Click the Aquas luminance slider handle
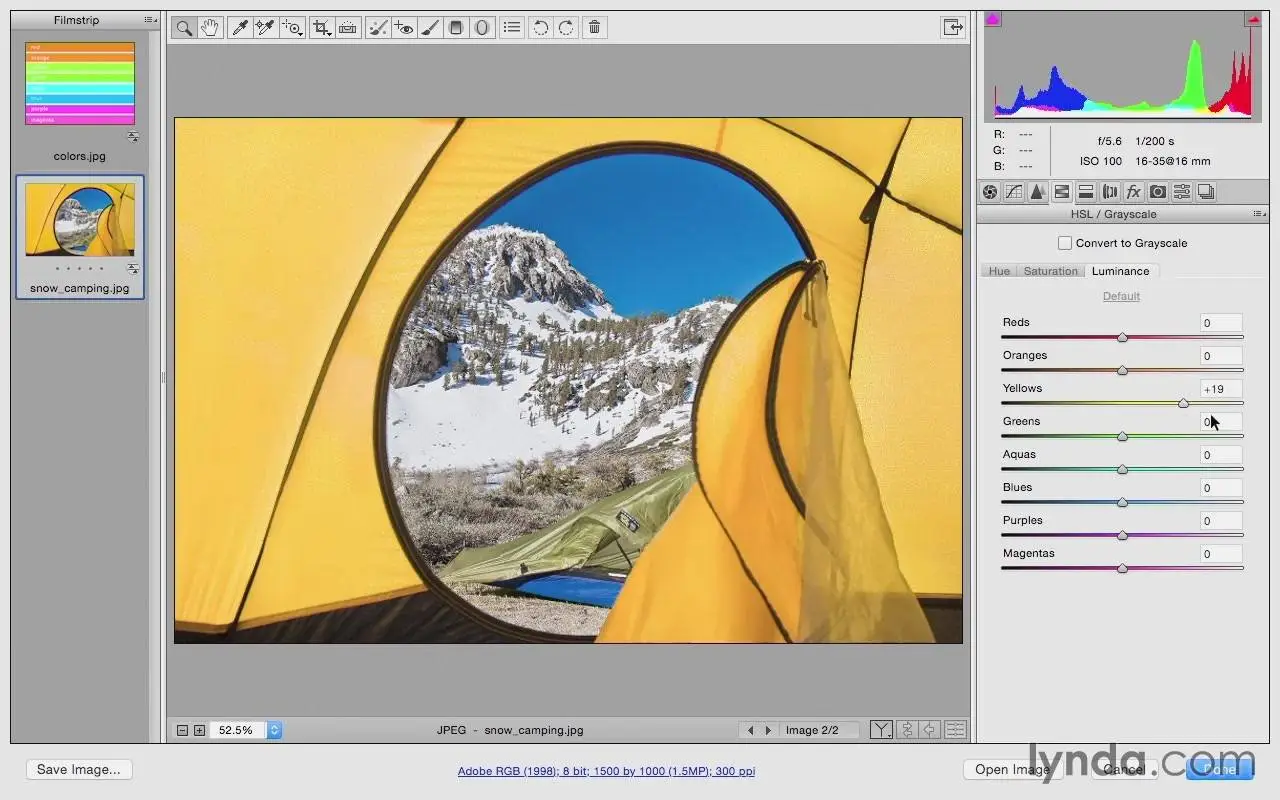The width and height of the screenshot is (1280, 800). coord(1122,470)
